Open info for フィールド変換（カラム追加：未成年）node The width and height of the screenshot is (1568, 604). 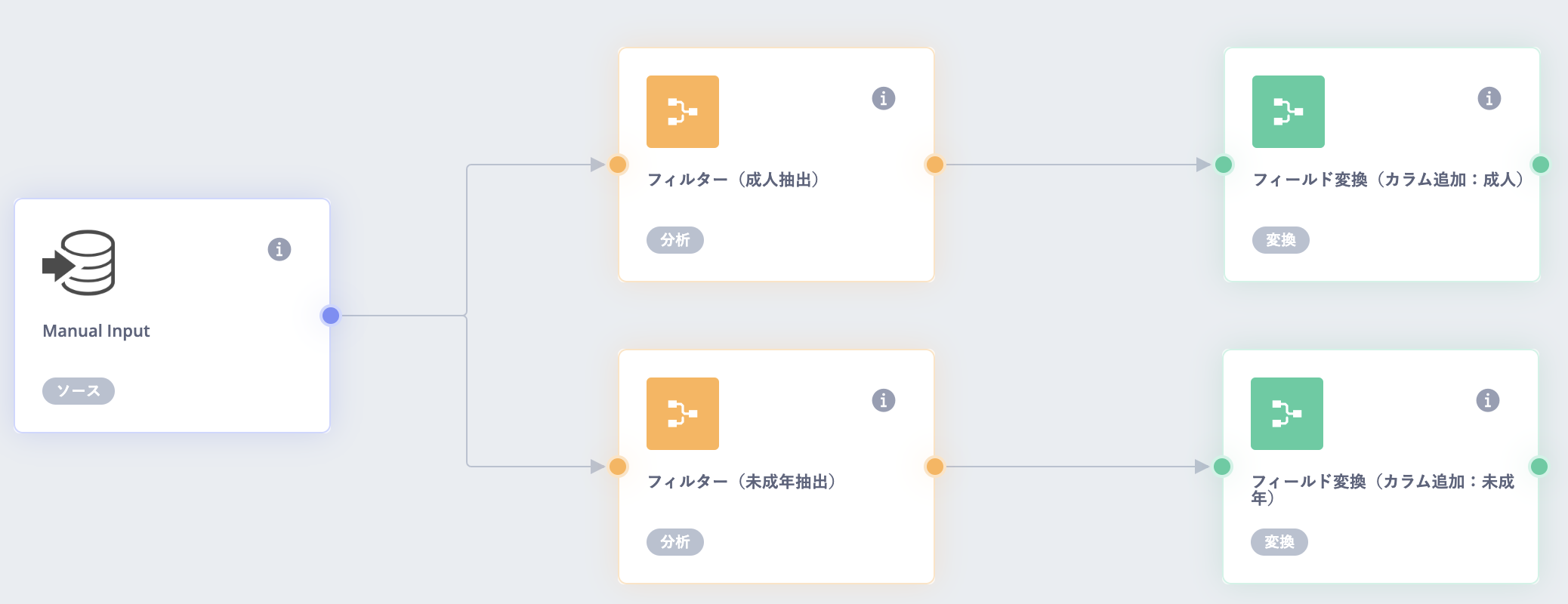[x=1488, y=400]
